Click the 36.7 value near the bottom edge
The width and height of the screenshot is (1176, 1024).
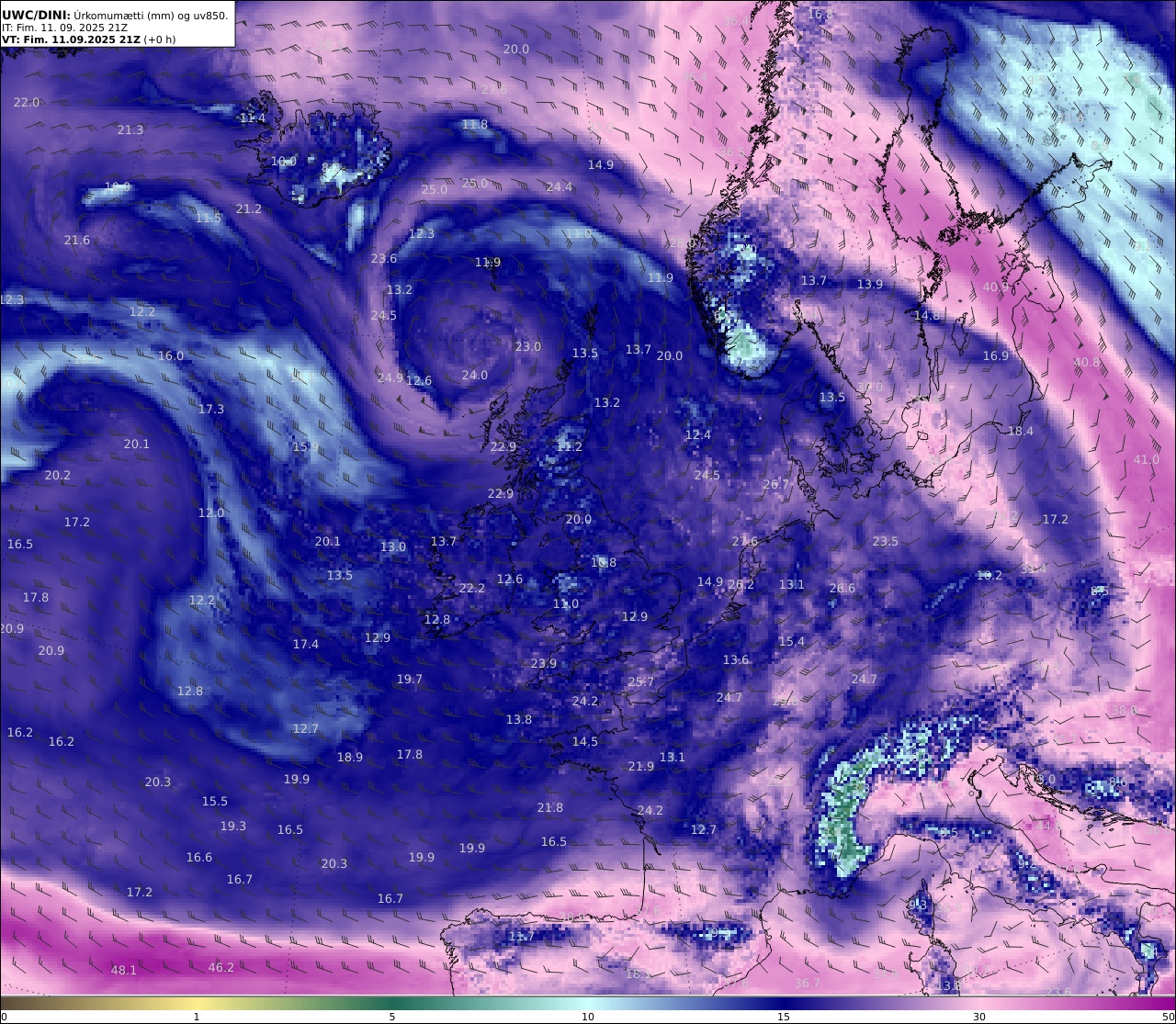tap(808, 983)
